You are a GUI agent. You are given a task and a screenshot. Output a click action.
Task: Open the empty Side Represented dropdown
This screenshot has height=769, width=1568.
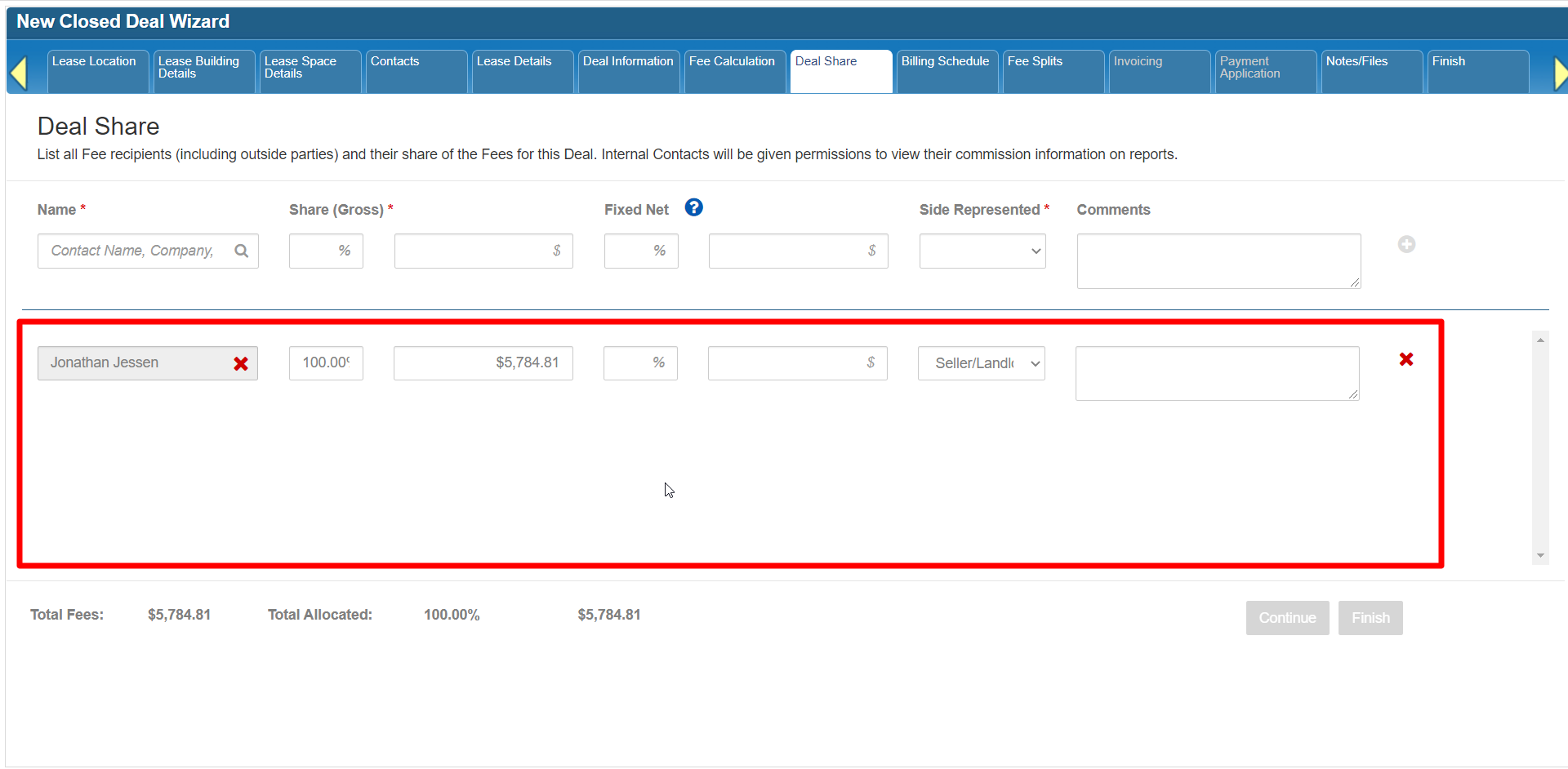tap(982, 251)
